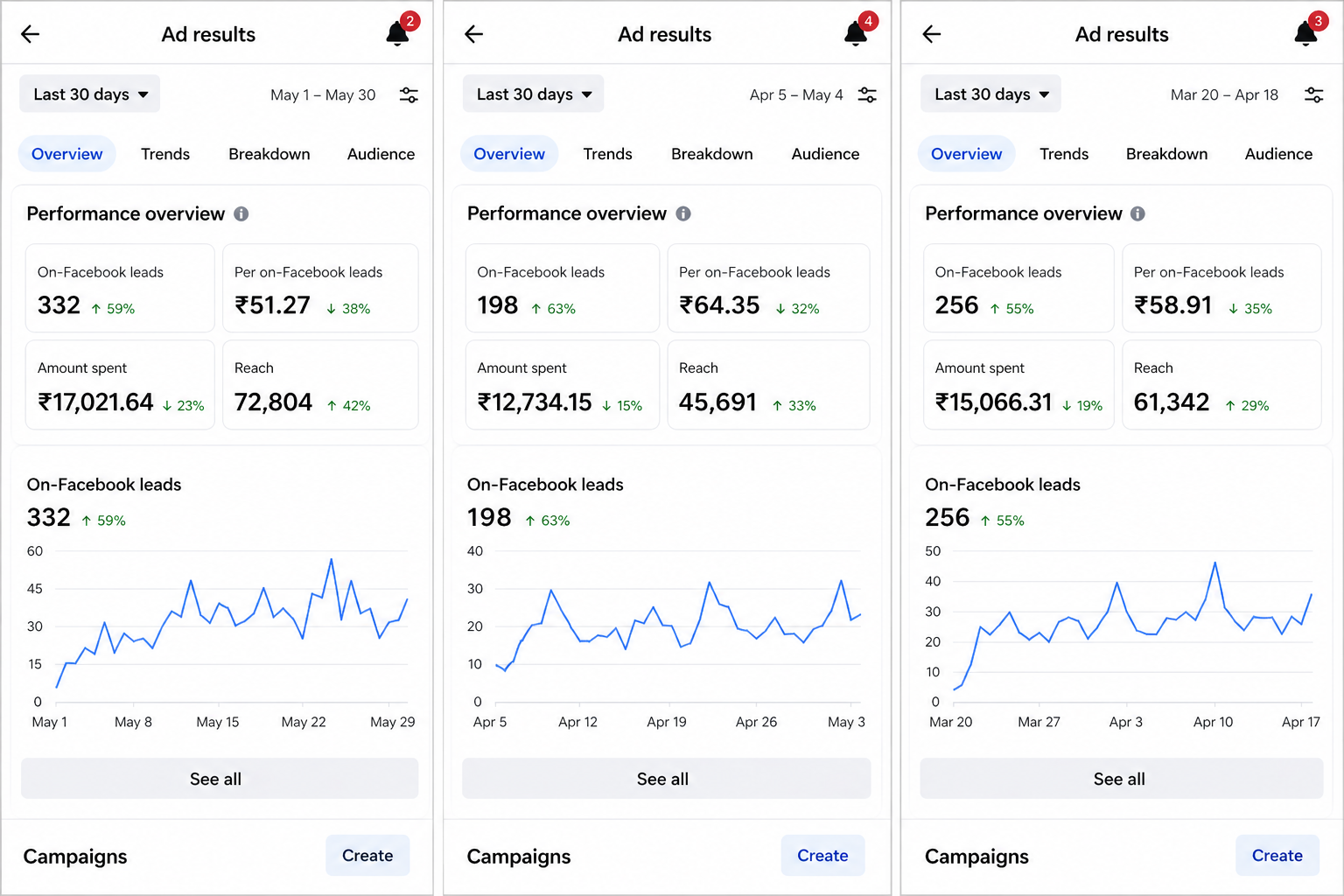This screenshot has height=896, width=1344.
Task: Switch to Audience tab in May 1 – May 30 panel
Action: (381, 154)
